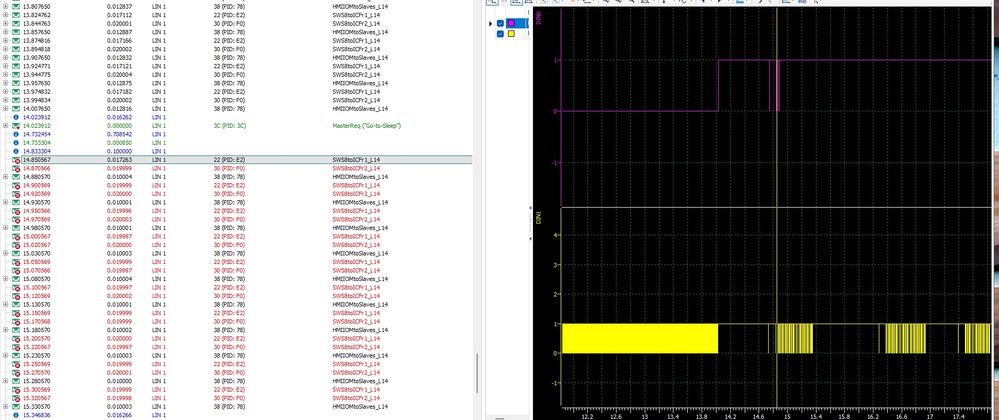
Task: Click SWS8toICFr1_L14 name in row 14.850567
Action: [x=356, y=159]
